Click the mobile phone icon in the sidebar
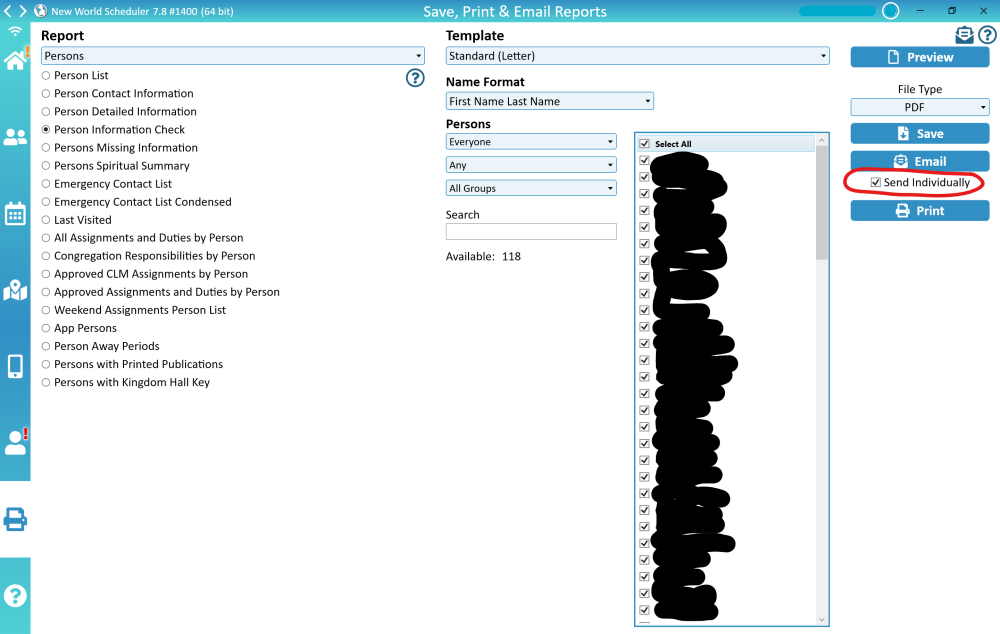 (x=15, y=366)
